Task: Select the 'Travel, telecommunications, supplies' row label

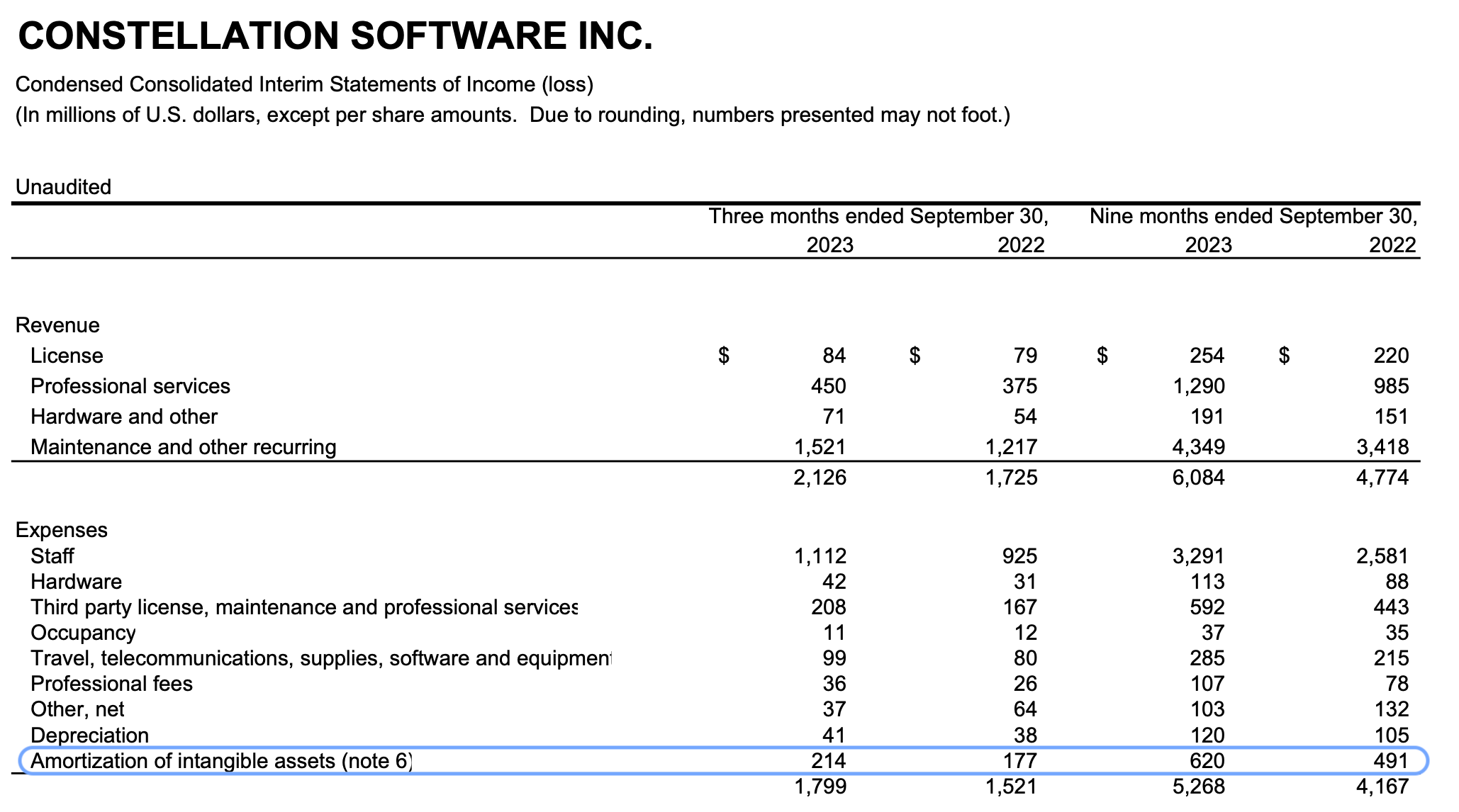Action: [x=320, y=658]
